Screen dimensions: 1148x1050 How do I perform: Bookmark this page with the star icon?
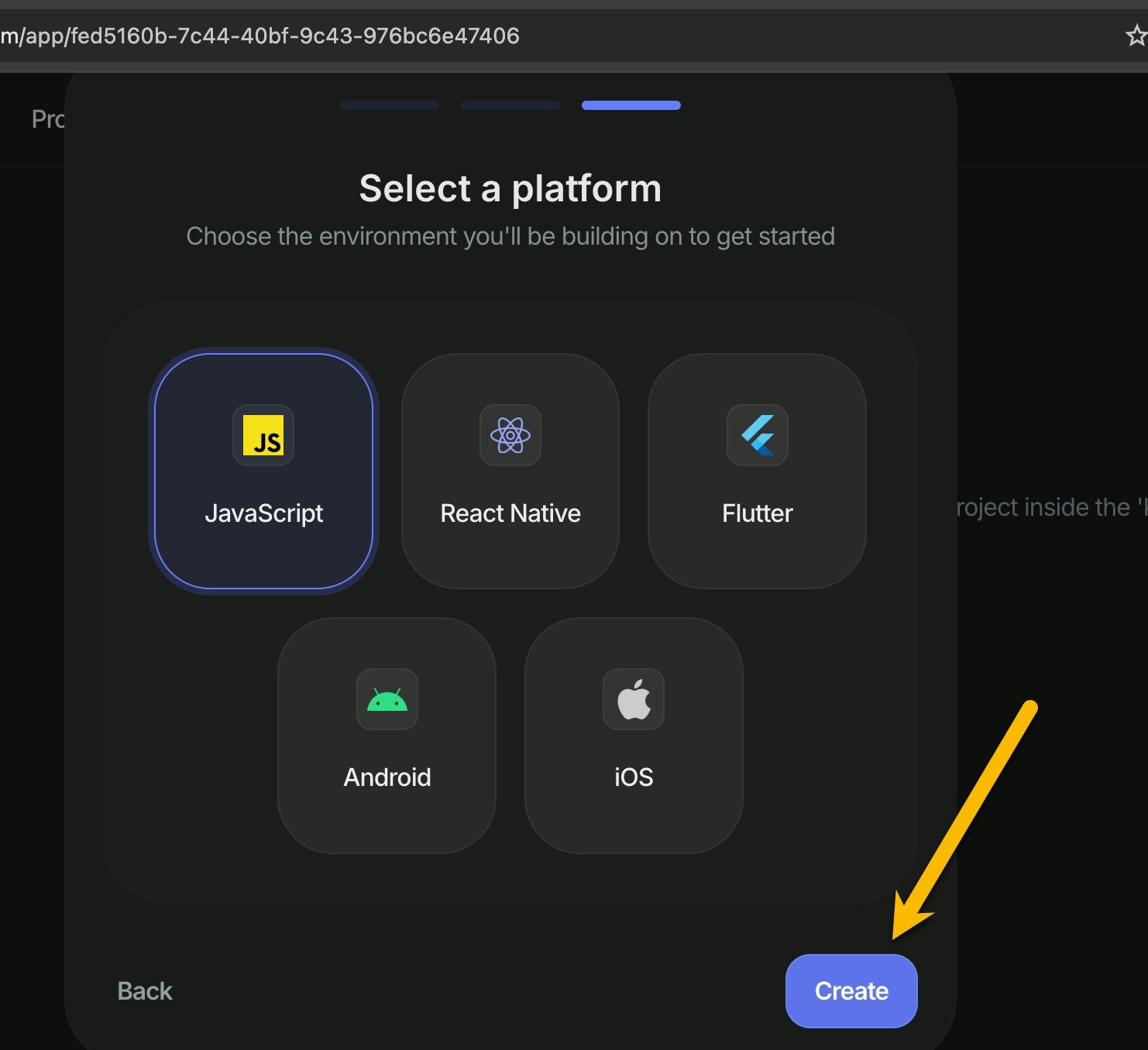tap(1136, 36)
